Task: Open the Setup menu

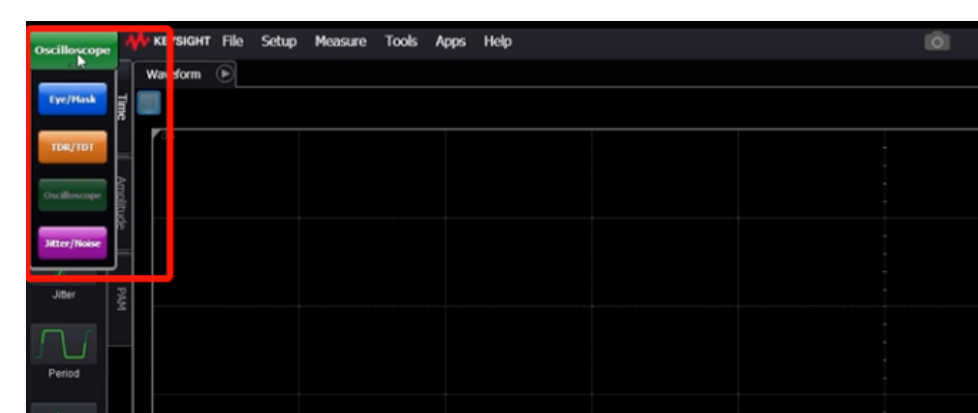Action: (x=279, y=42)
